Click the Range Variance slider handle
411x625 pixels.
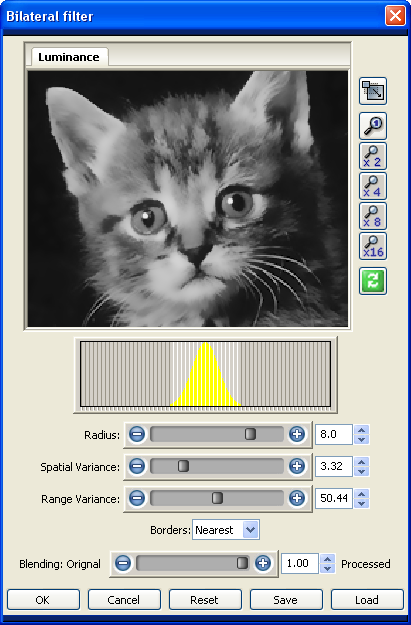217,498
